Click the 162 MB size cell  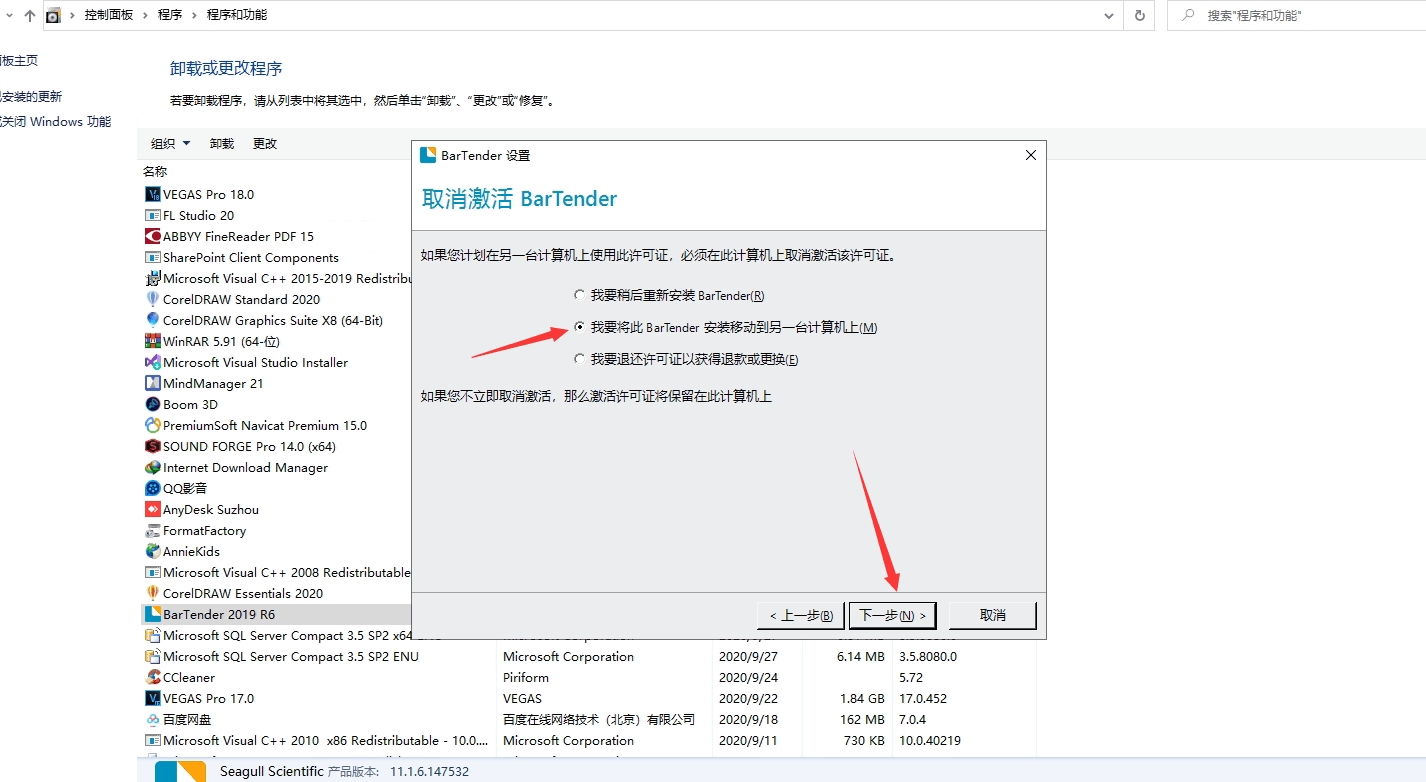(861, 719)
